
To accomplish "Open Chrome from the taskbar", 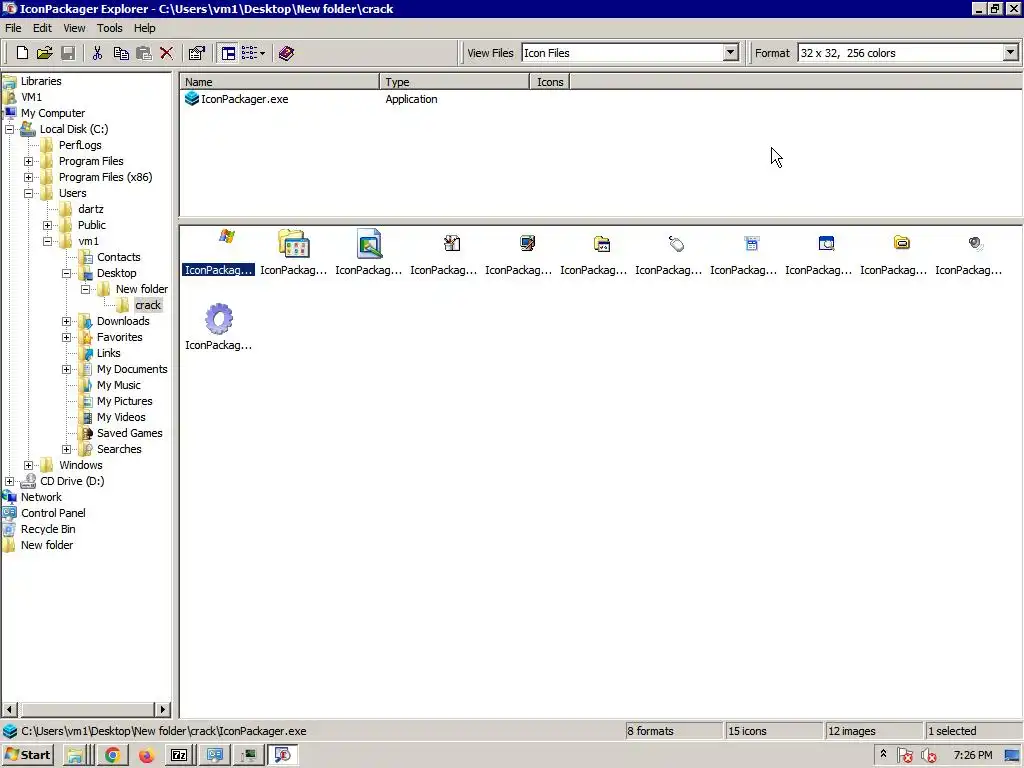I will click(112, 755).
